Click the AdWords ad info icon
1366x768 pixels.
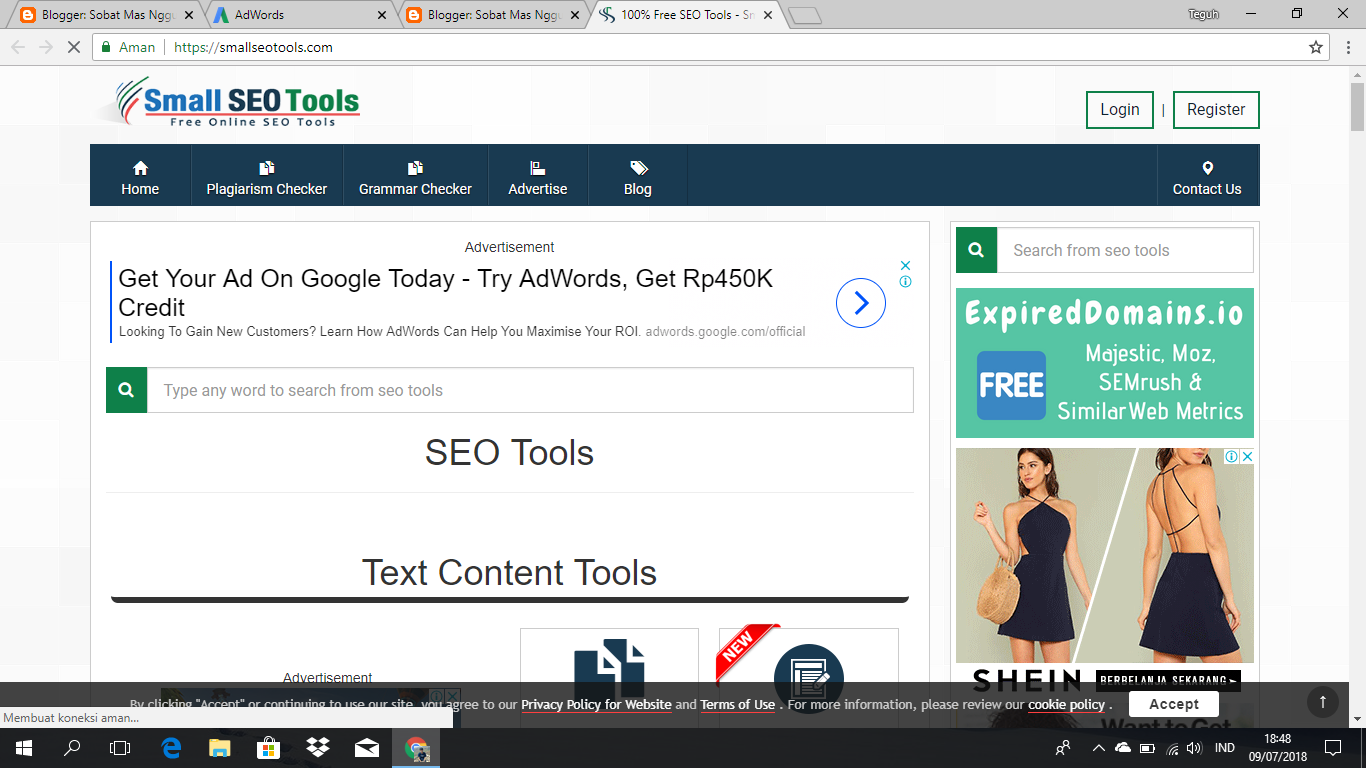(x=905, y=282)
